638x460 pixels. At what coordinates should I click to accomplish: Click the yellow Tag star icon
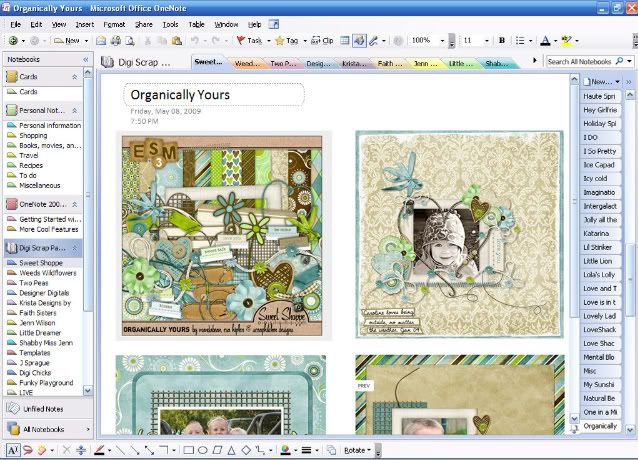(280, 40)
